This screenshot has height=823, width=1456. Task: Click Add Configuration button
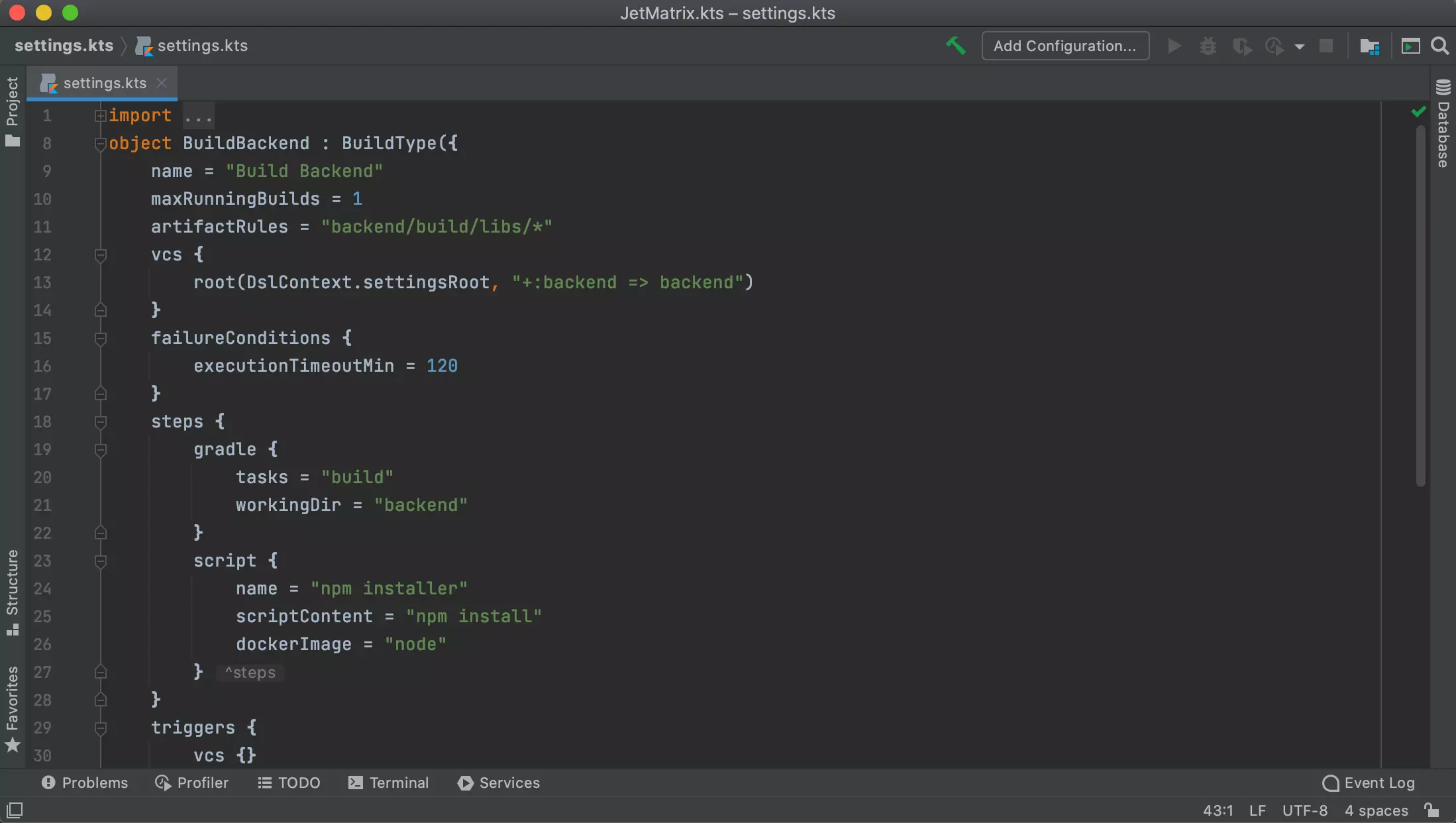pos(1065,46)
